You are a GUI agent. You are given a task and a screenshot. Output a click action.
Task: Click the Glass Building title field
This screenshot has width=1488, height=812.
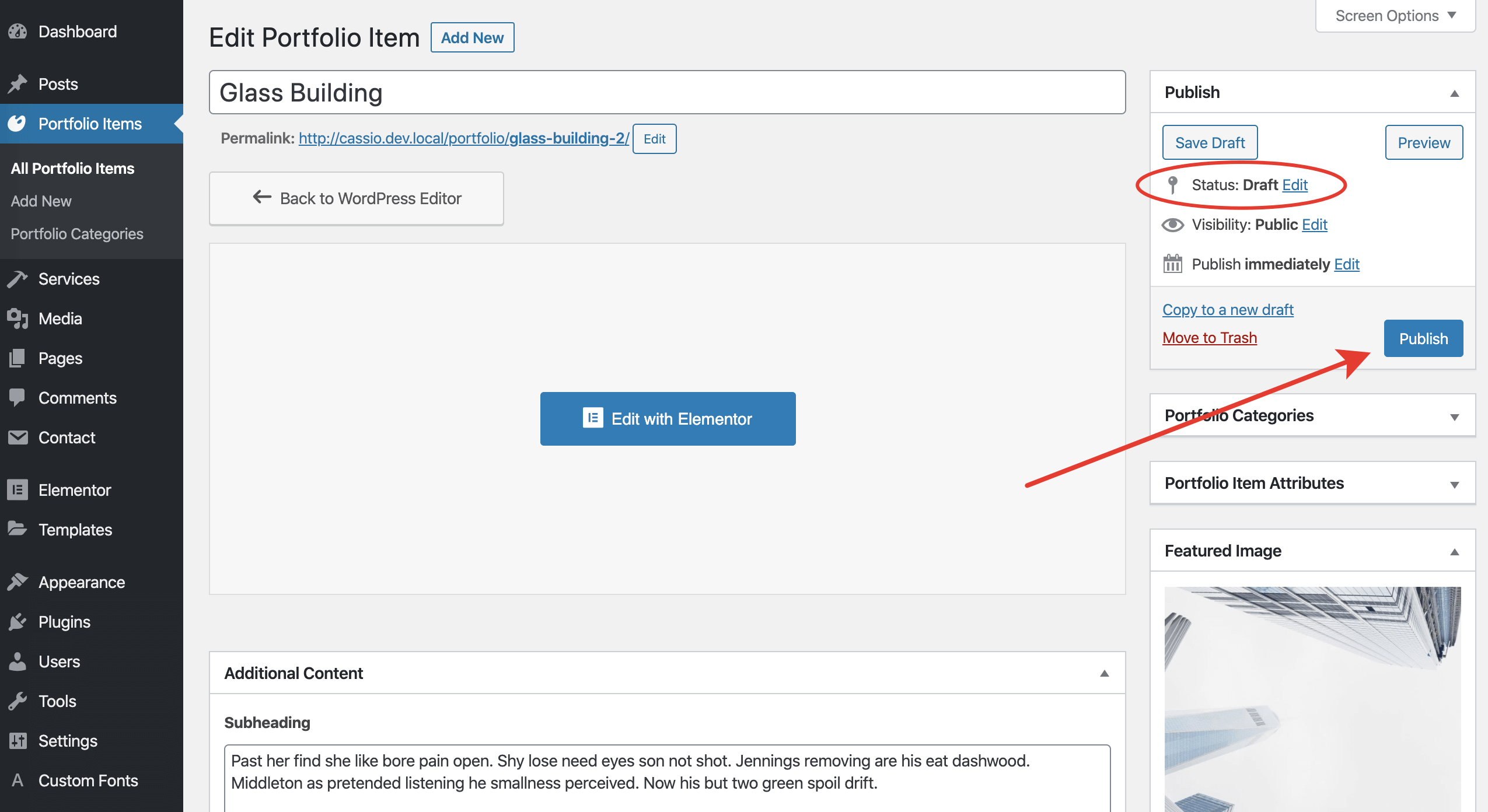pos(666,93)
